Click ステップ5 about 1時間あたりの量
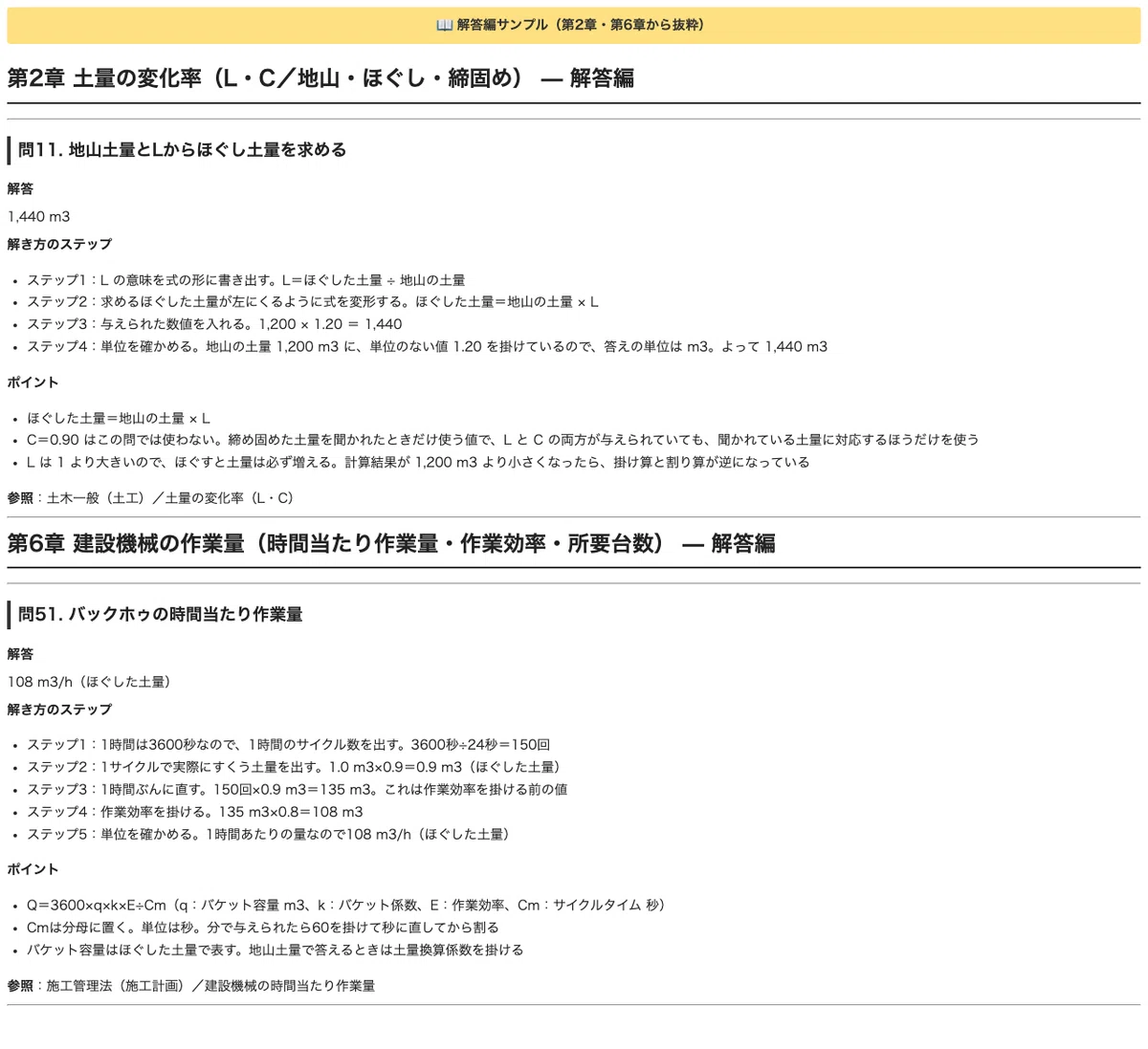Image resolution: width=1148 pixels, height=1049 pixels. tap(269, 834)
